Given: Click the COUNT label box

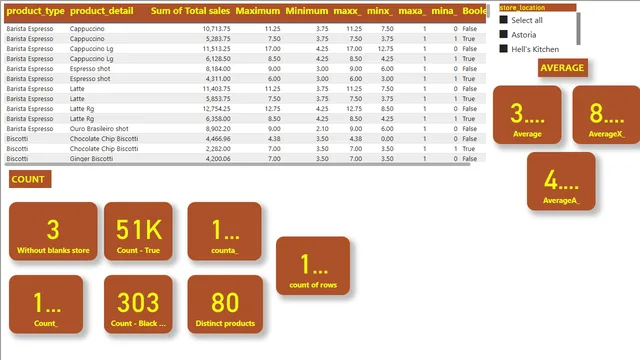Looking at the screenshot, I should click(30, 179).
